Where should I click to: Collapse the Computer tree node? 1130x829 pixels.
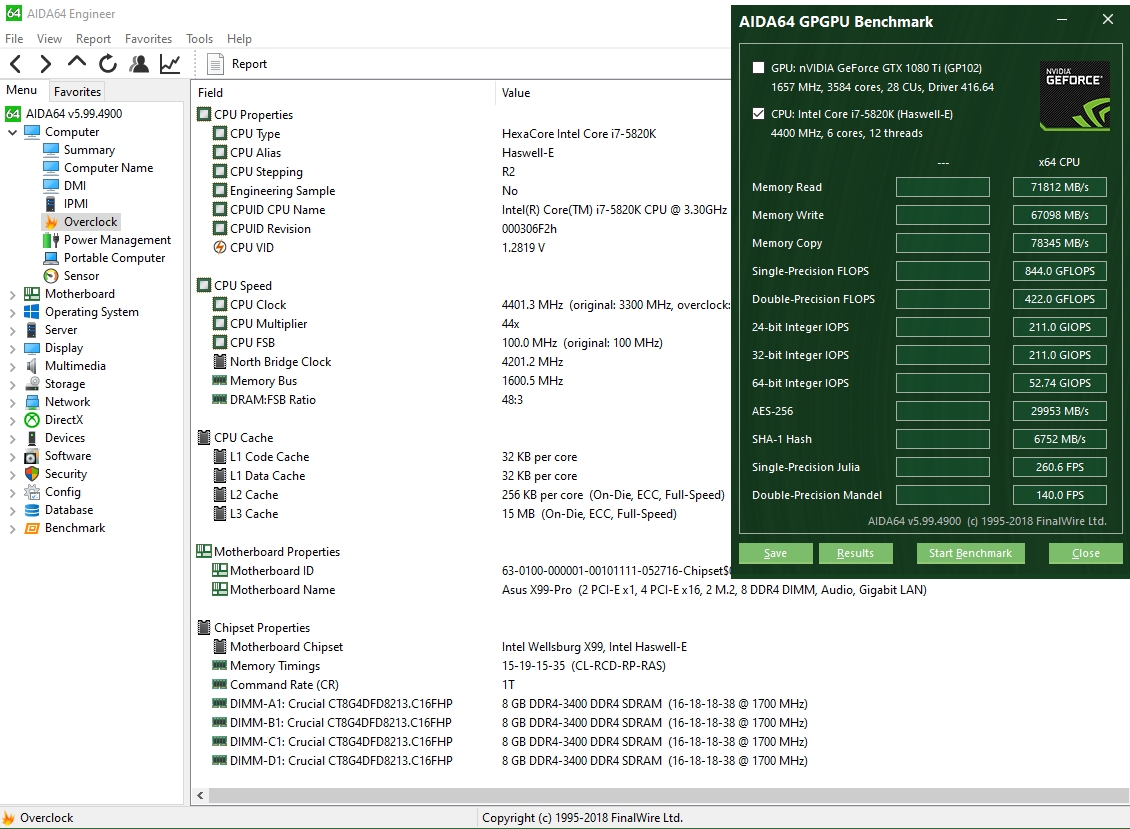tap(13, 132)
